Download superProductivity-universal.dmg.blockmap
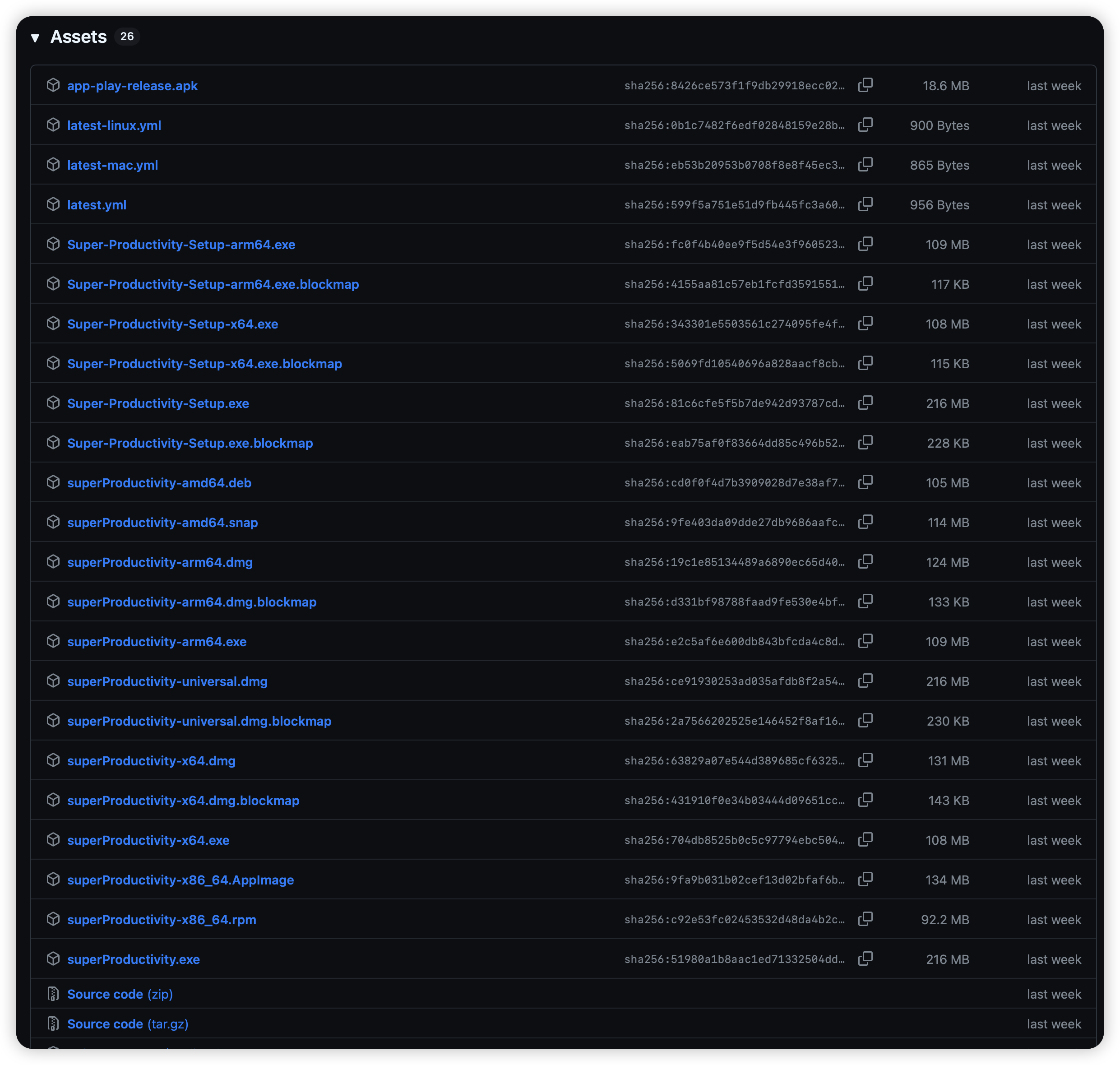This screenshot has height=1065, width=1120. [199, 722]
